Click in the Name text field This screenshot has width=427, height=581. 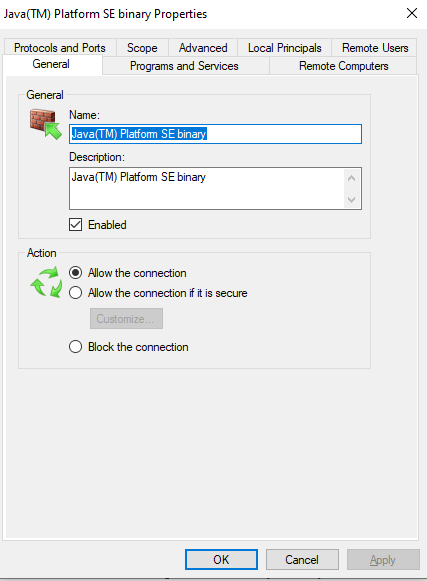click(x=215, y=134)
